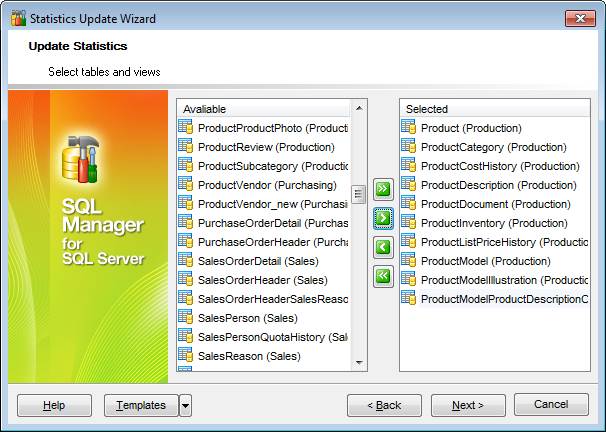Select ProductCostHistory (Production) row

click(494, 166)
